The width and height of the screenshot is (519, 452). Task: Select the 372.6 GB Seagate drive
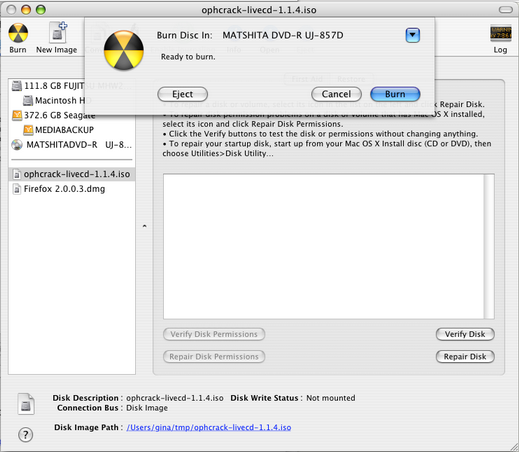(54, 115)
